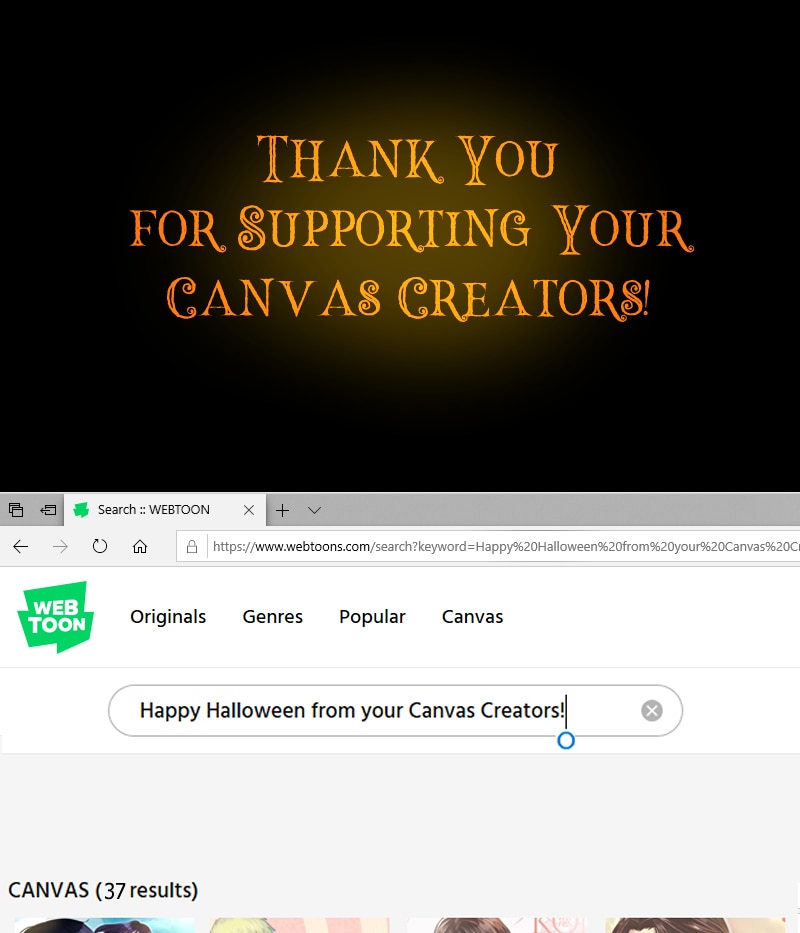
Task: Go to the Canvas section
Action: (472, 617)
